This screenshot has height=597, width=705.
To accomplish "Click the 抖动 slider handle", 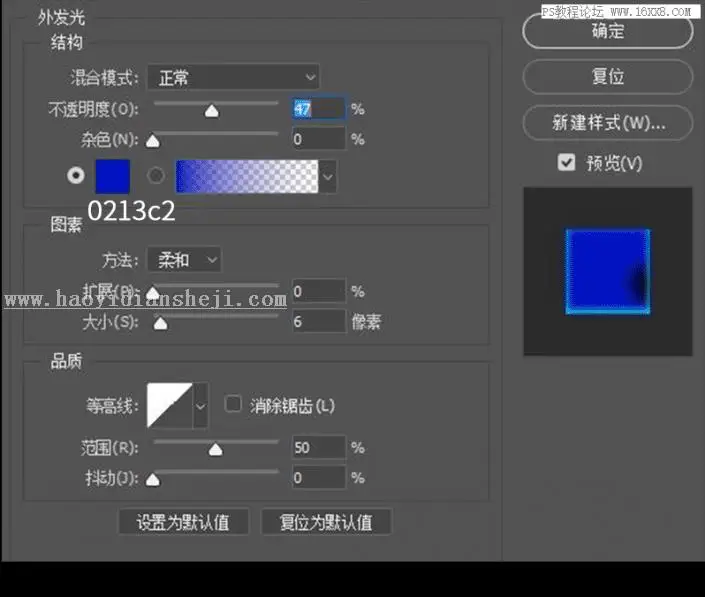I will (x=153, y=479).
